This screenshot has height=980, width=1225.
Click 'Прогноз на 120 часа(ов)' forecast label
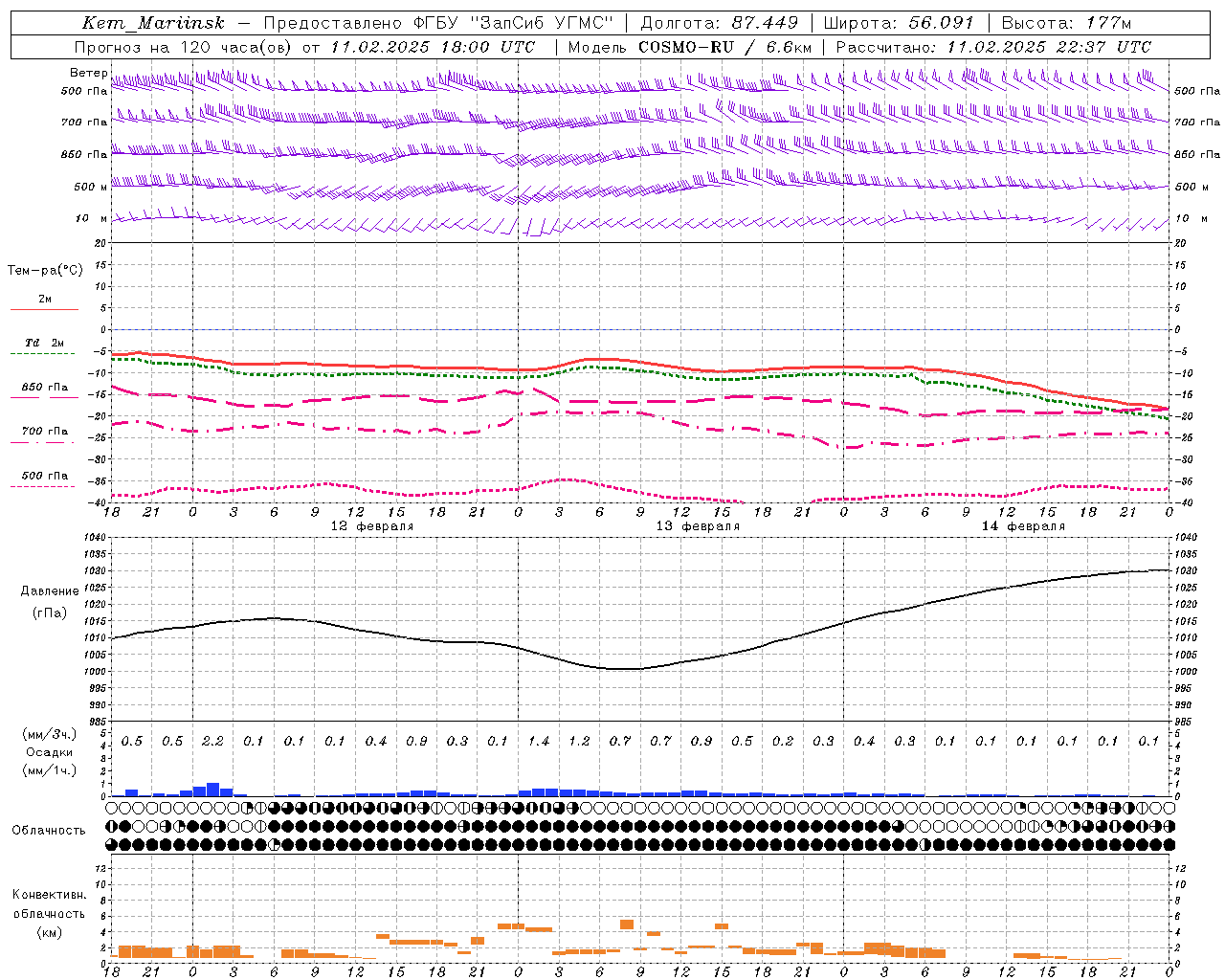tap(185, 47)
